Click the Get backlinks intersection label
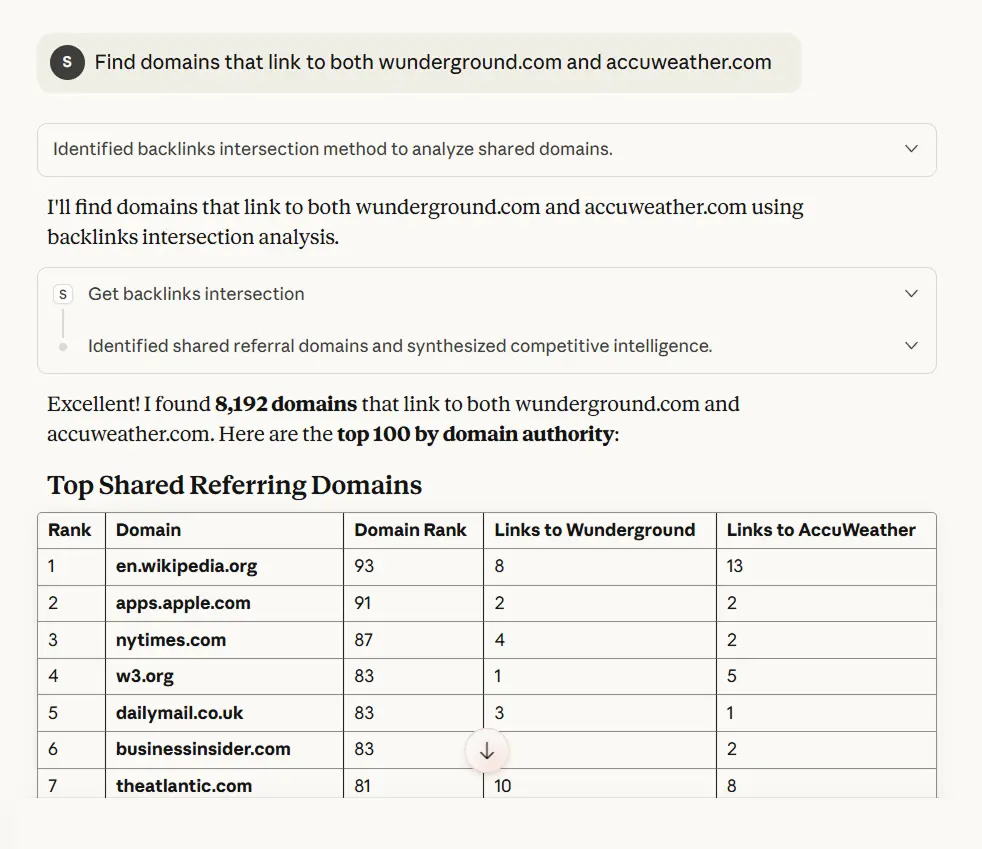Image resolution: width=982 pixels, height=849 pixels. pyautogui.click(x=196, y=294)
